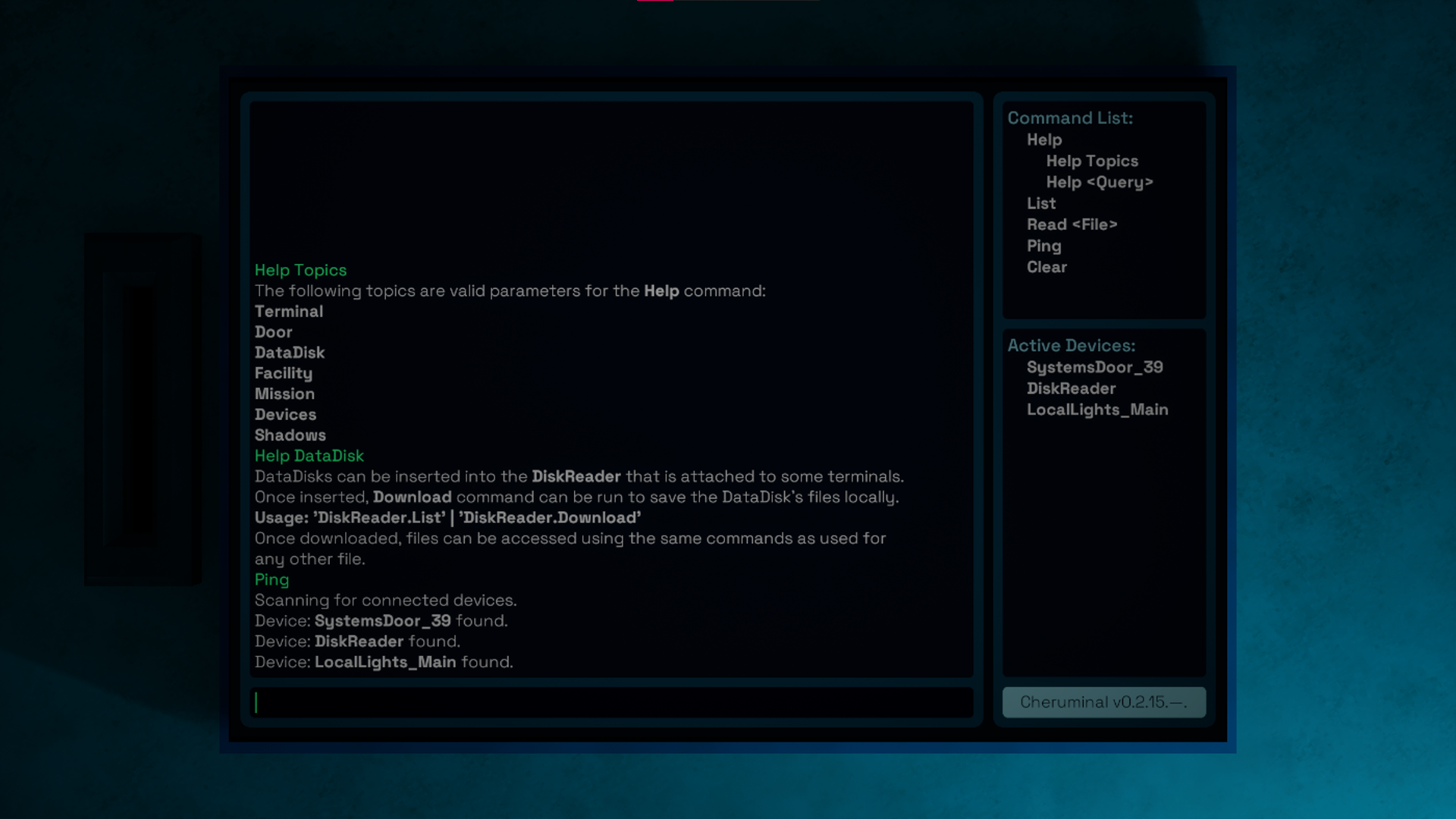Click the command input field
Image resolution: width=1456 pixels, height=819 pixels.
[611, 702]
